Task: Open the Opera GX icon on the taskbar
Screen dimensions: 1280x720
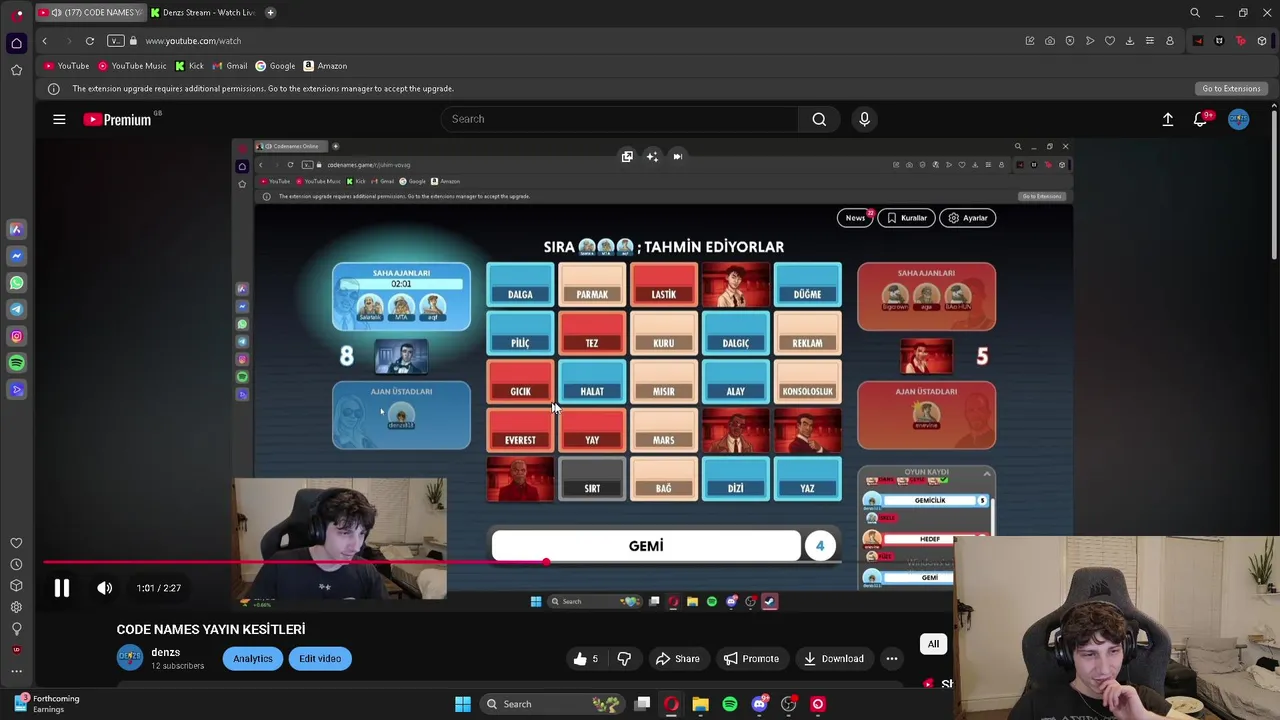Action: click(x=671, y=704)
